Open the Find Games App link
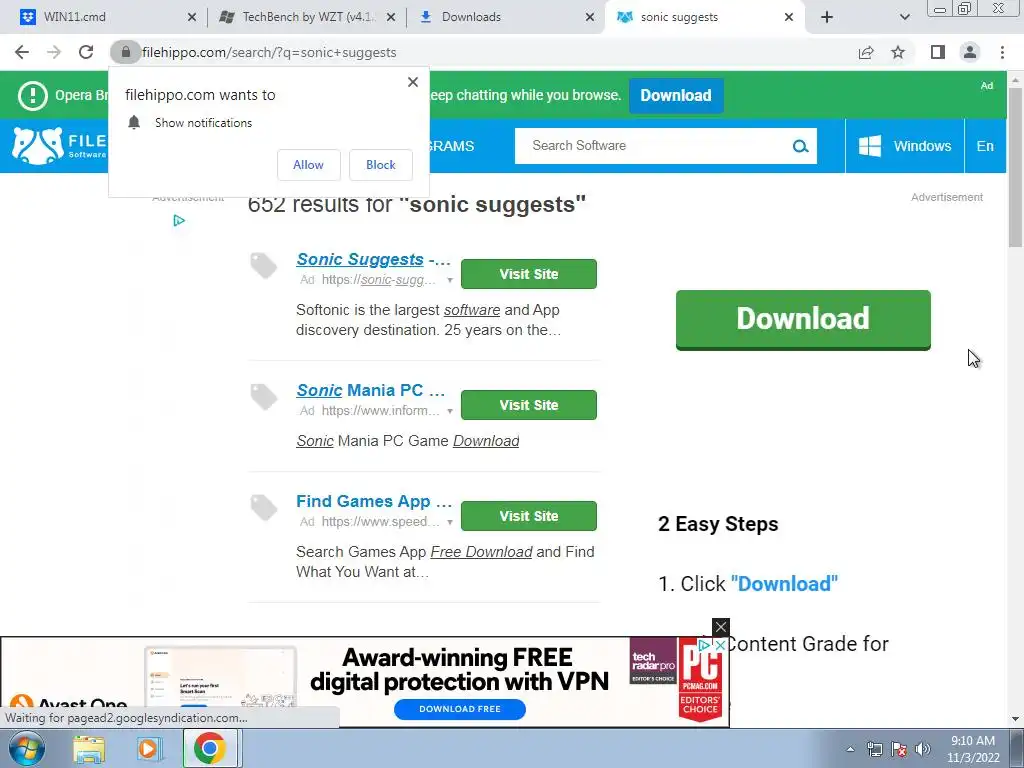Image resolution: width=1024 pixels, height=768 pixels. (374, 502)
